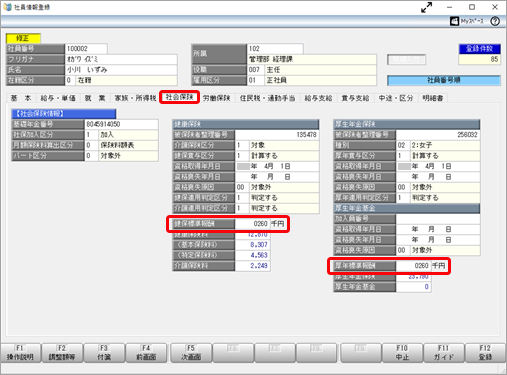Image resolution: width=507 pixels, height=375 pixels.
Task: Select the 中途・区分 tab
Action: click(396, 98)
